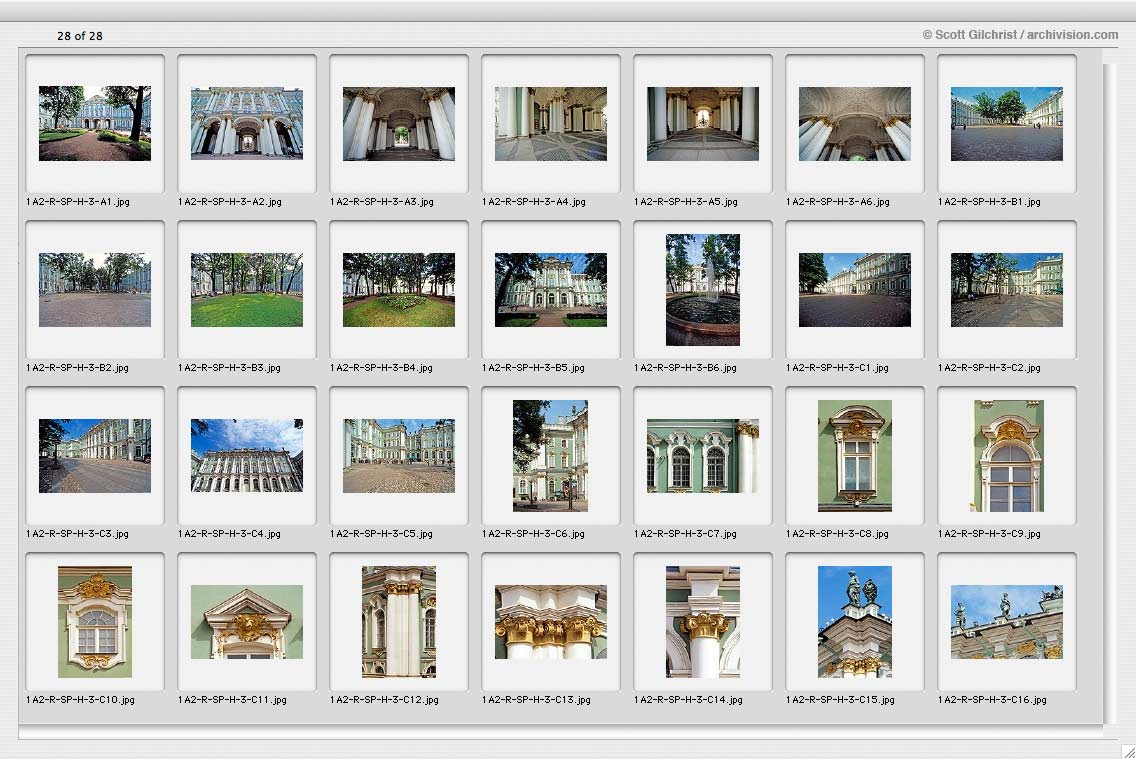The height and width of the screenshot is (759, 1136).
Task: Select thumbnail 1A2-R-SP-H-3-C14.jpg
Action: 703,621
